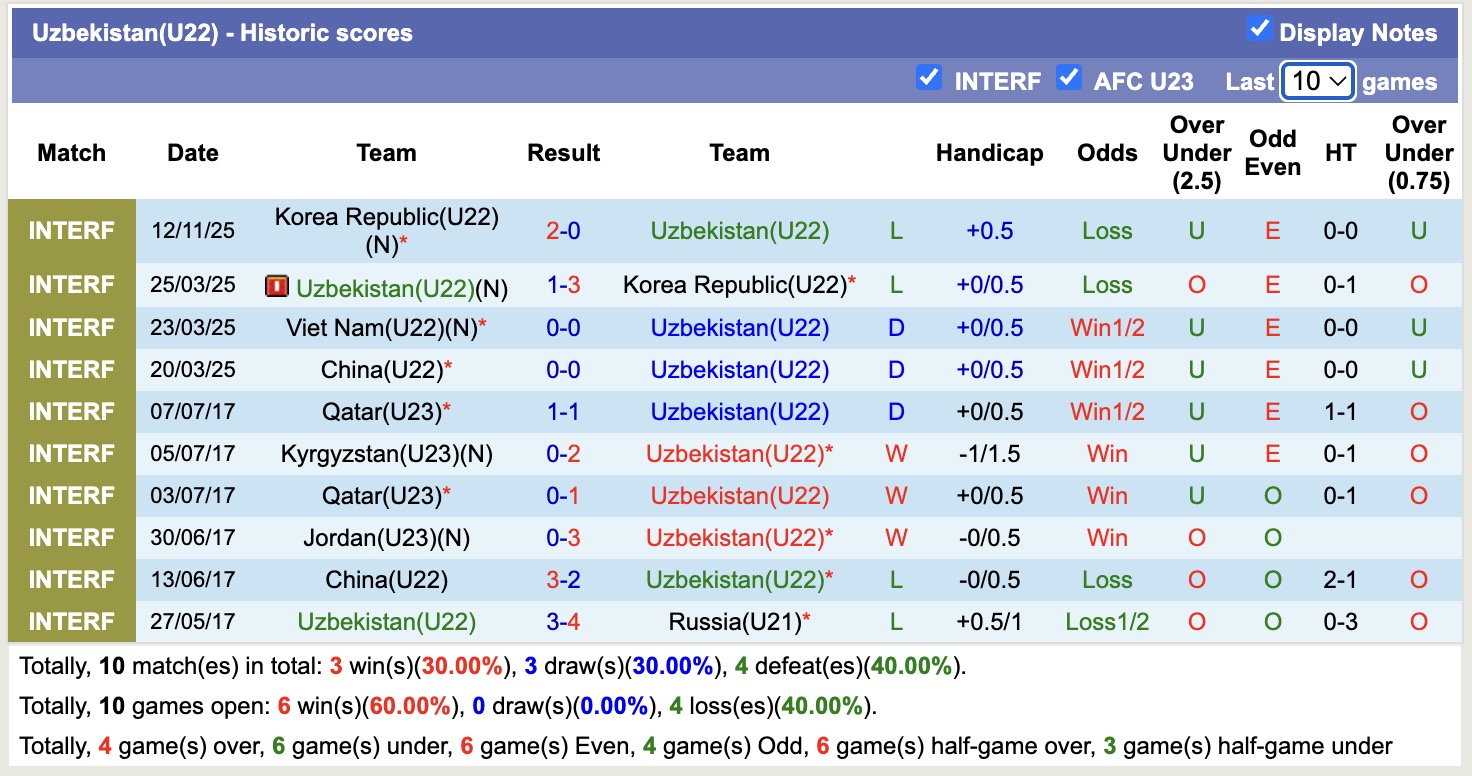Toggle the Display Notes checkbox
Viewport: 1472px width, 776px height.
pos(1261,31)
